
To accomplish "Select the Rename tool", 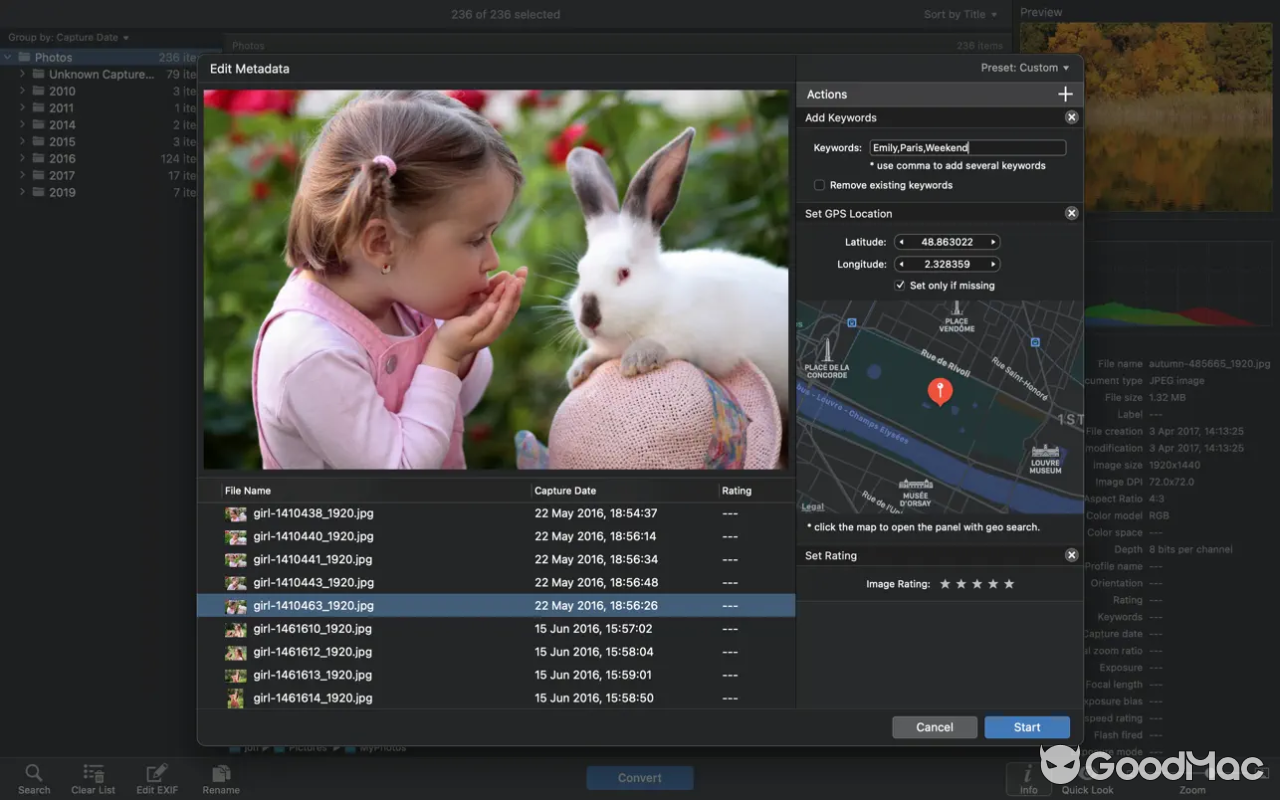I will (x=220, y=778).
